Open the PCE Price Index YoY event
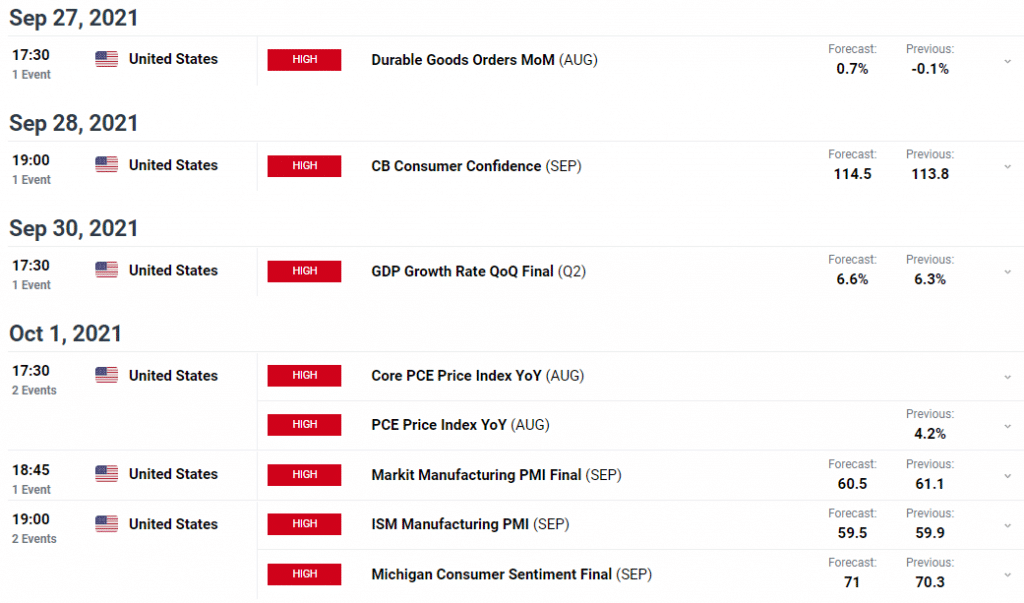The image size is (1024, 603). (x=460, y=425)
